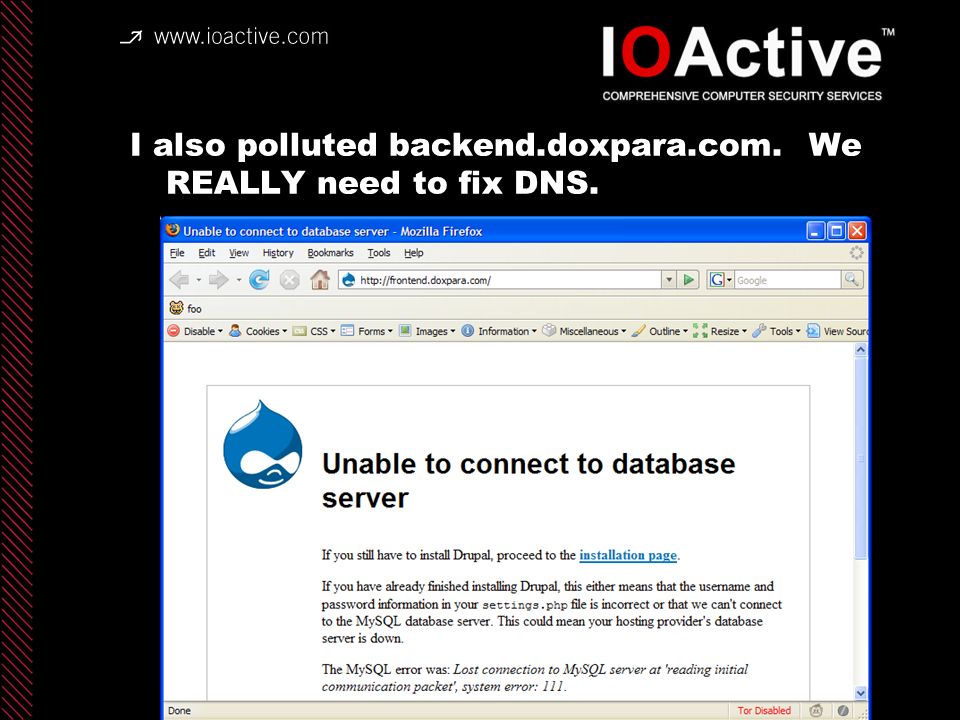Maximize the Firefox window

836,231
